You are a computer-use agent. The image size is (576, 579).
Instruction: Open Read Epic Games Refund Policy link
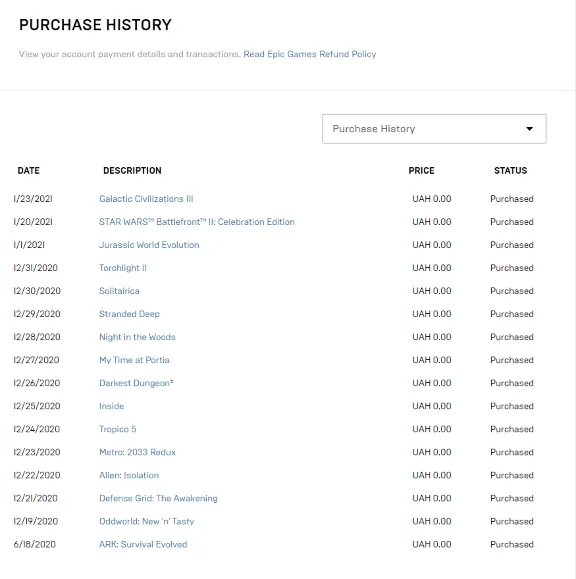pyautogui.click(x=309, y=54)
